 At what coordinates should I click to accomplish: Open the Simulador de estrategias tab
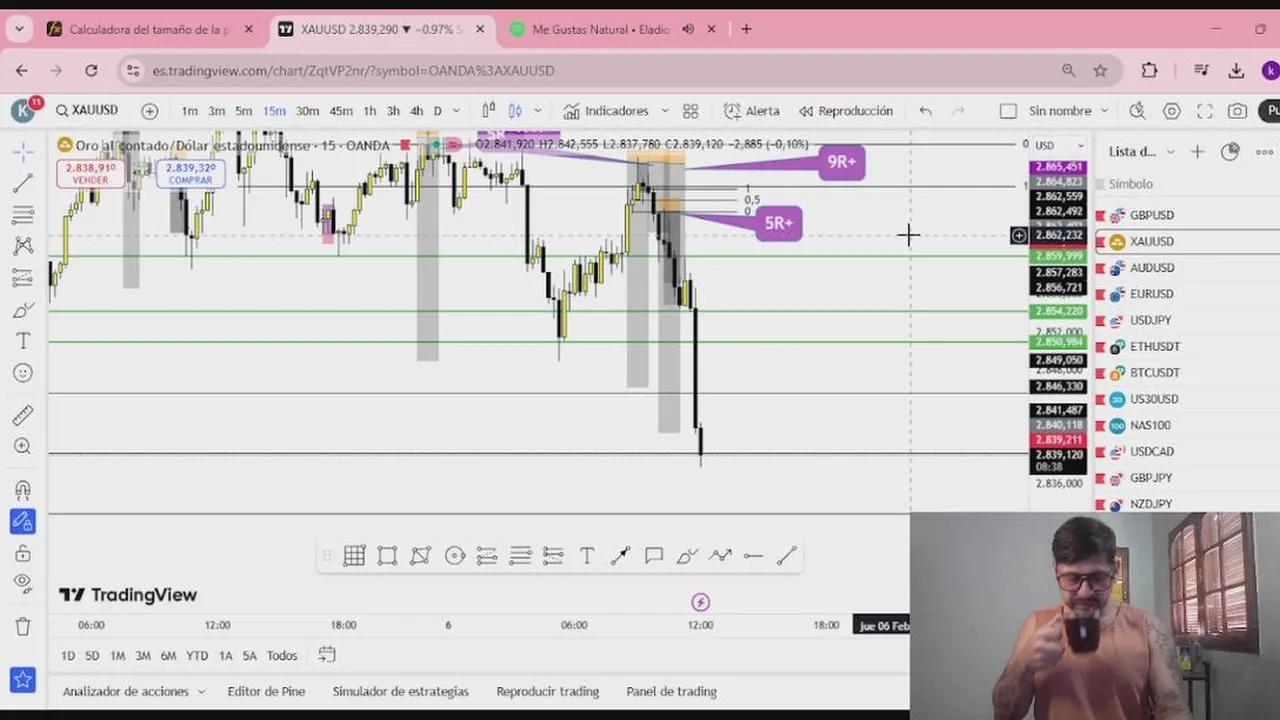[x=400, y=691]
